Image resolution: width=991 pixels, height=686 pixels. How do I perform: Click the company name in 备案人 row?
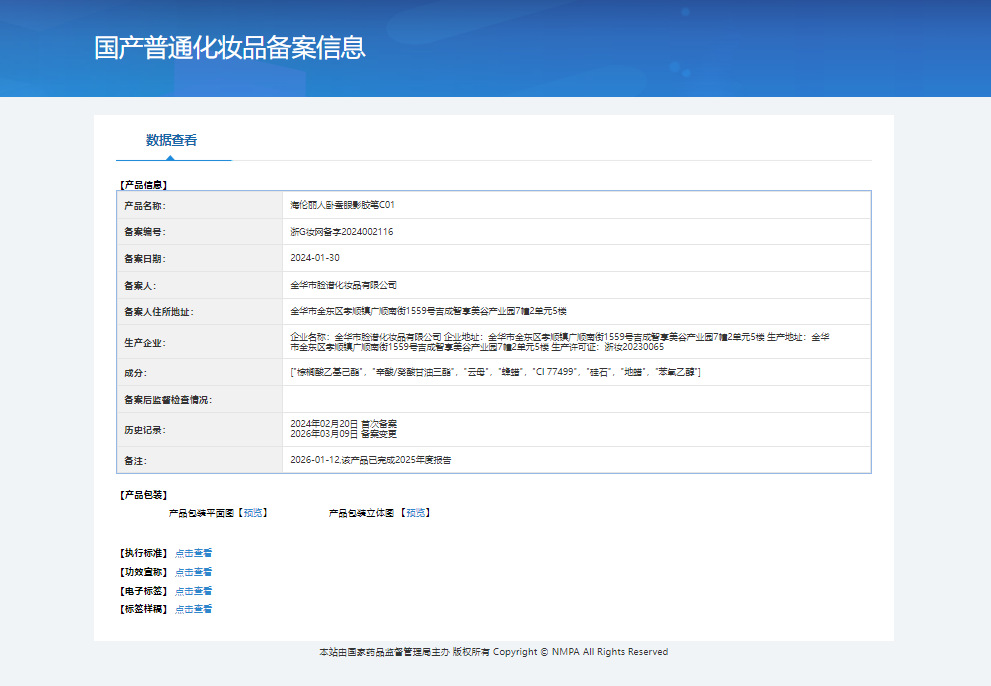(343, 285)
